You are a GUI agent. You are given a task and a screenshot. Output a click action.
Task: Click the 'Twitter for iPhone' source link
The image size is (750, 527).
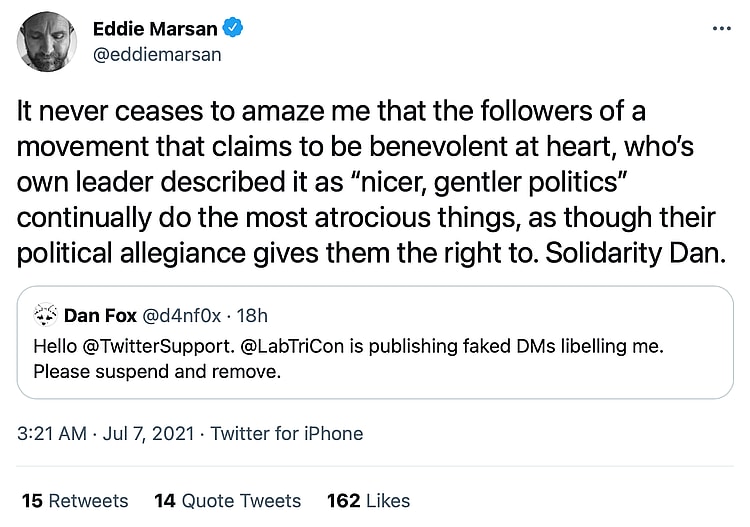tap(287, 433)
